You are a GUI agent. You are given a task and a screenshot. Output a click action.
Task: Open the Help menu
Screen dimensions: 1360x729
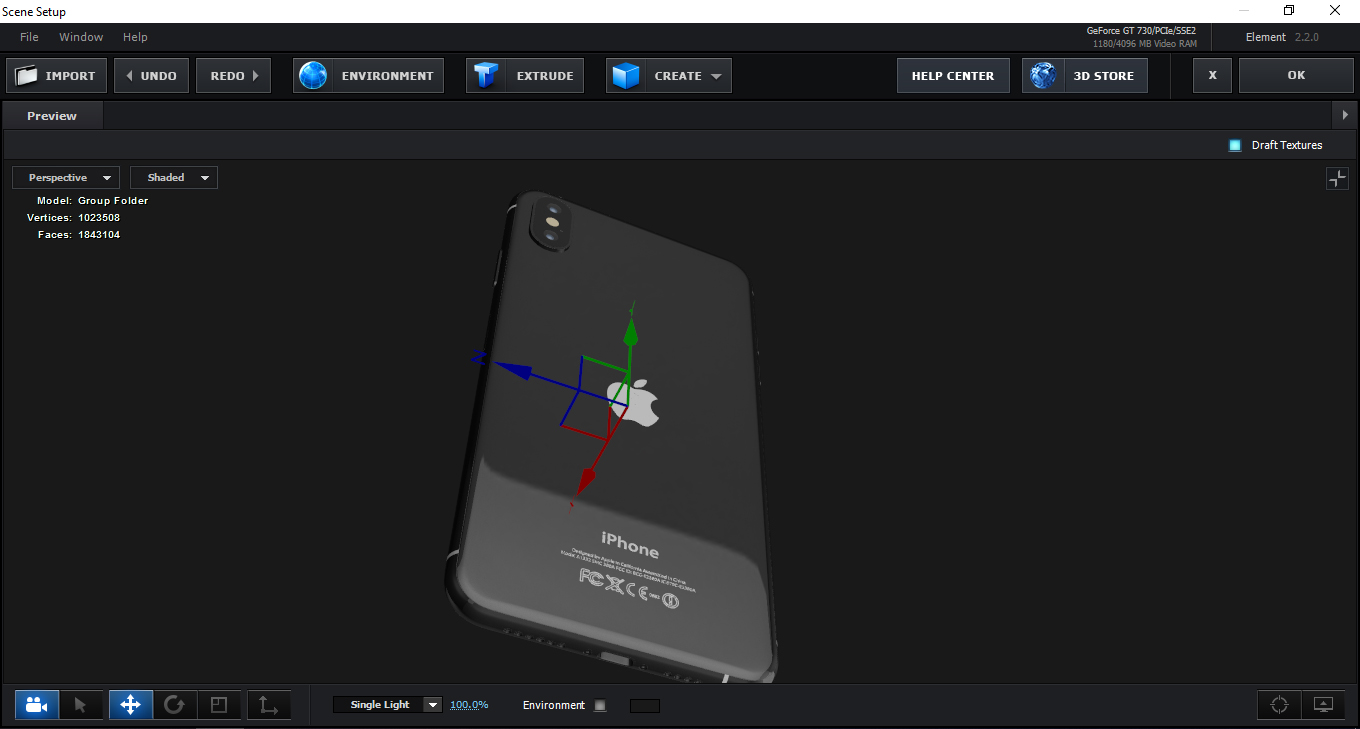click(x=135, y=37)
